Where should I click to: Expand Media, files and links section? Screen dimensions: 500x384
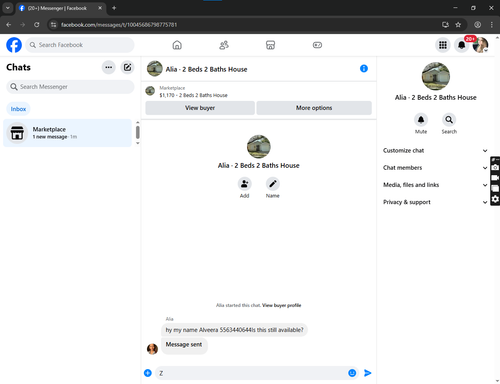435,185
